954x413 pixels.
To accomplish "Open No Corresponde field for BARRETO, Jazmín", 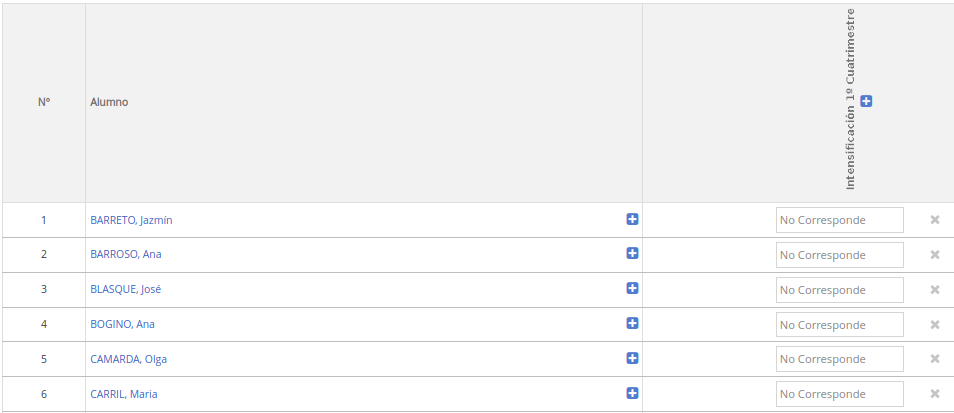I will tap(840, 220).
